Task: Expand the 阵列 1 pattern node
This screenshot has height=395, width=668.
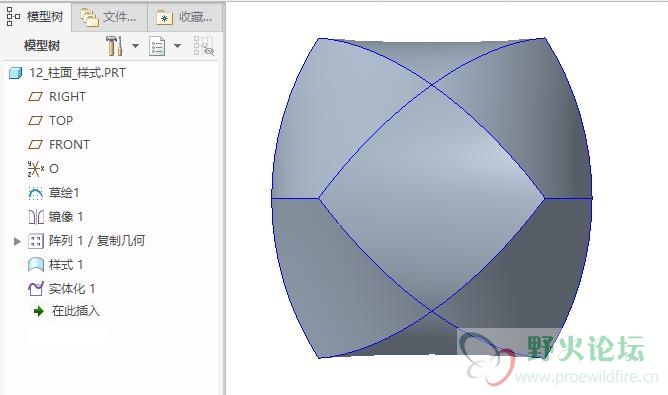Action: coord(17,241)
